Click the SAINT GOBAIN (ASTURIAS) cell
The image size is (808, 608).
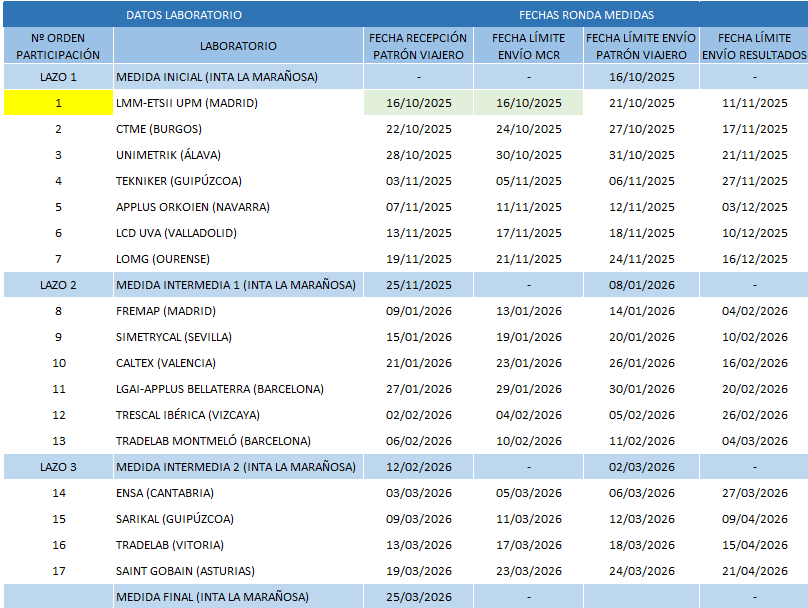pyautogui.click(x=185, y=571)
